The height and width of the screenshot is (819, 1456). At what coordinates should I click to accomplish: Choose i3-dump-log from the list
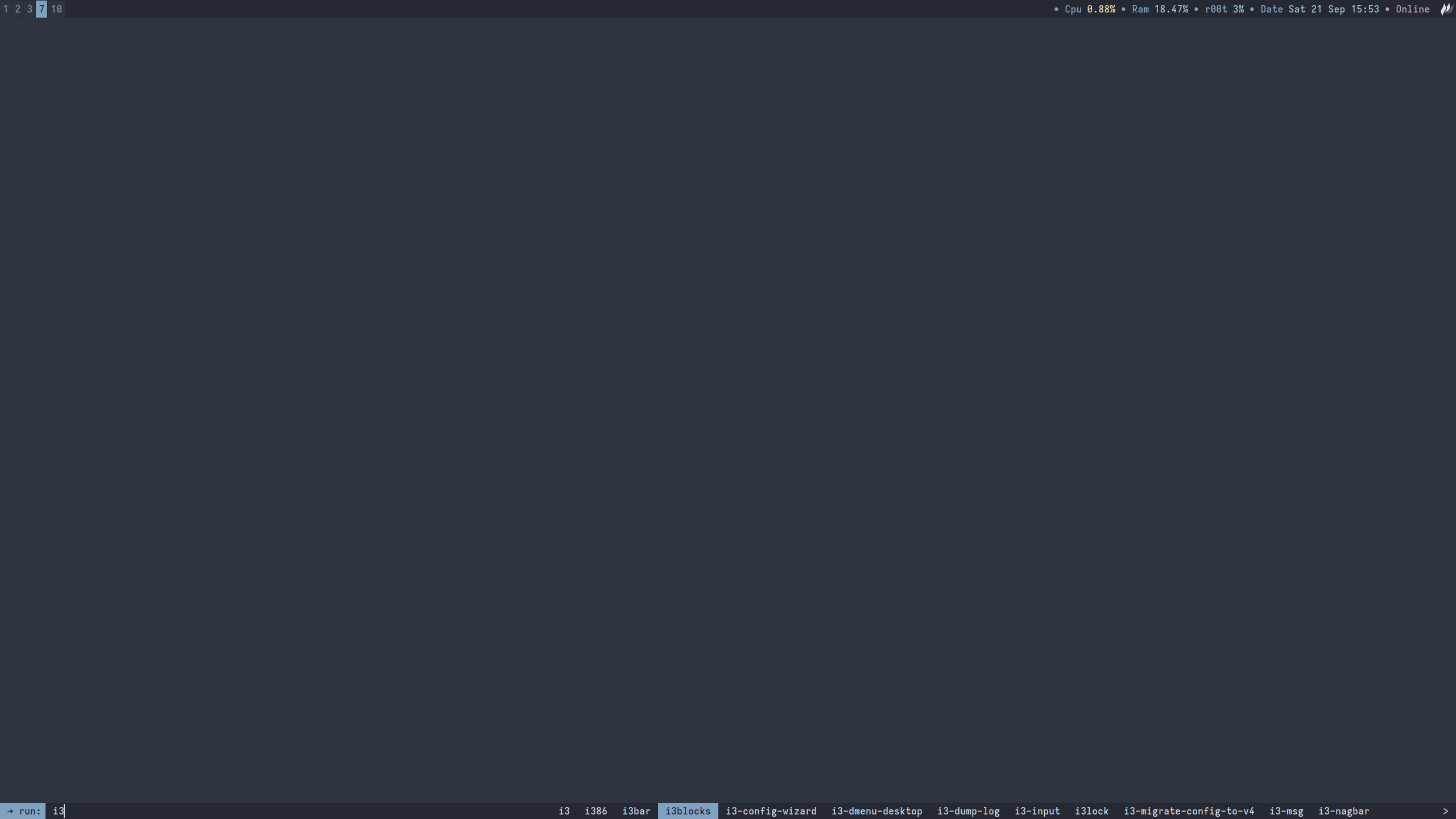pos(969,811)
